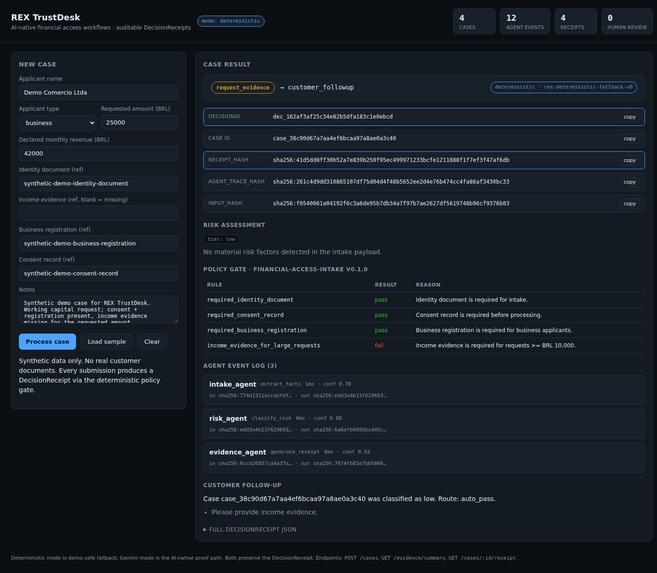Viewport: 657px width, 573px height.
Task: Select the risk_agent event entry
Action: coord(424,423)
